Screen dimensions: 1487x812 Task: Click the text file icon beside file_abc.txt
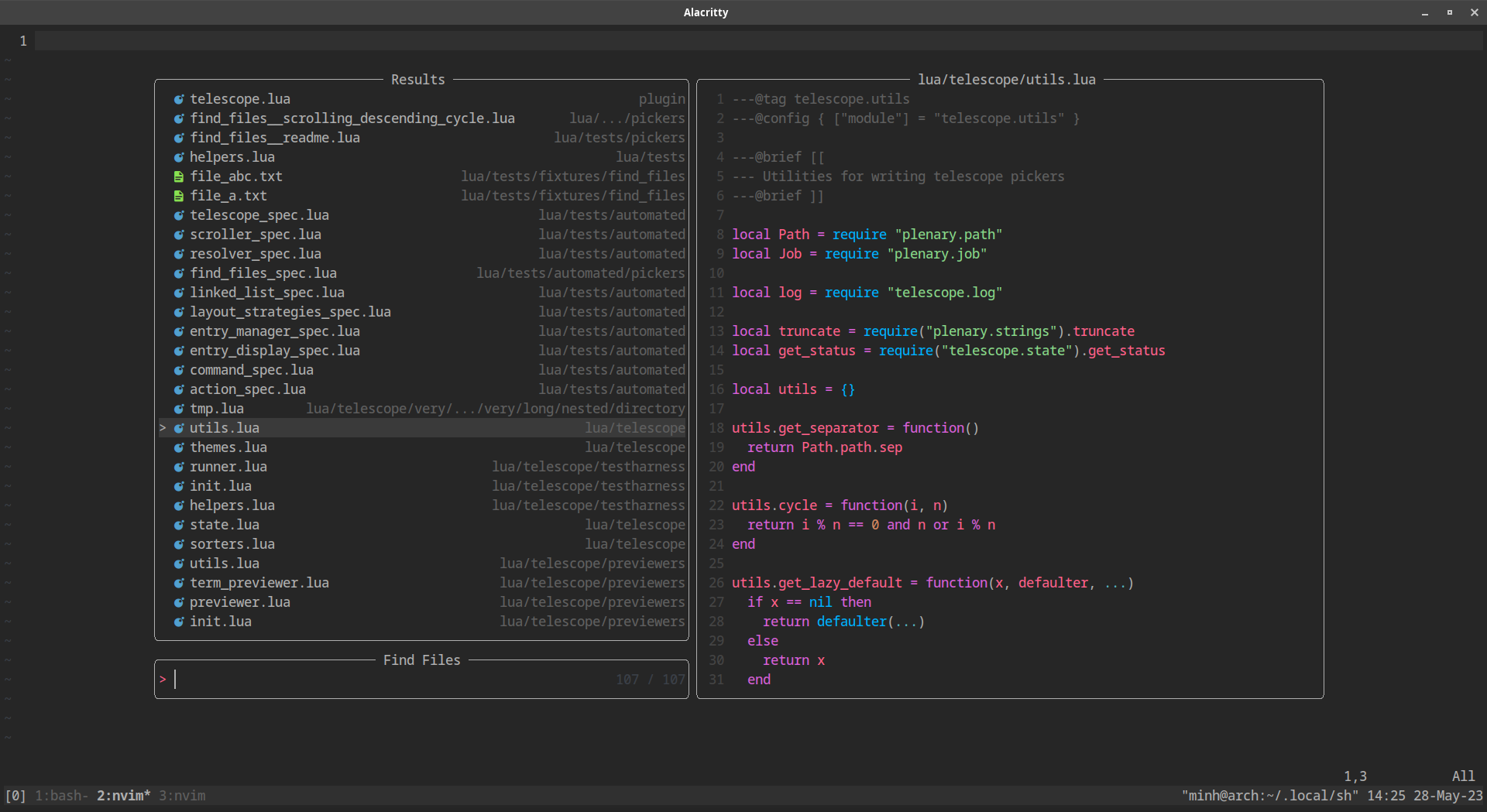point(179,176)
